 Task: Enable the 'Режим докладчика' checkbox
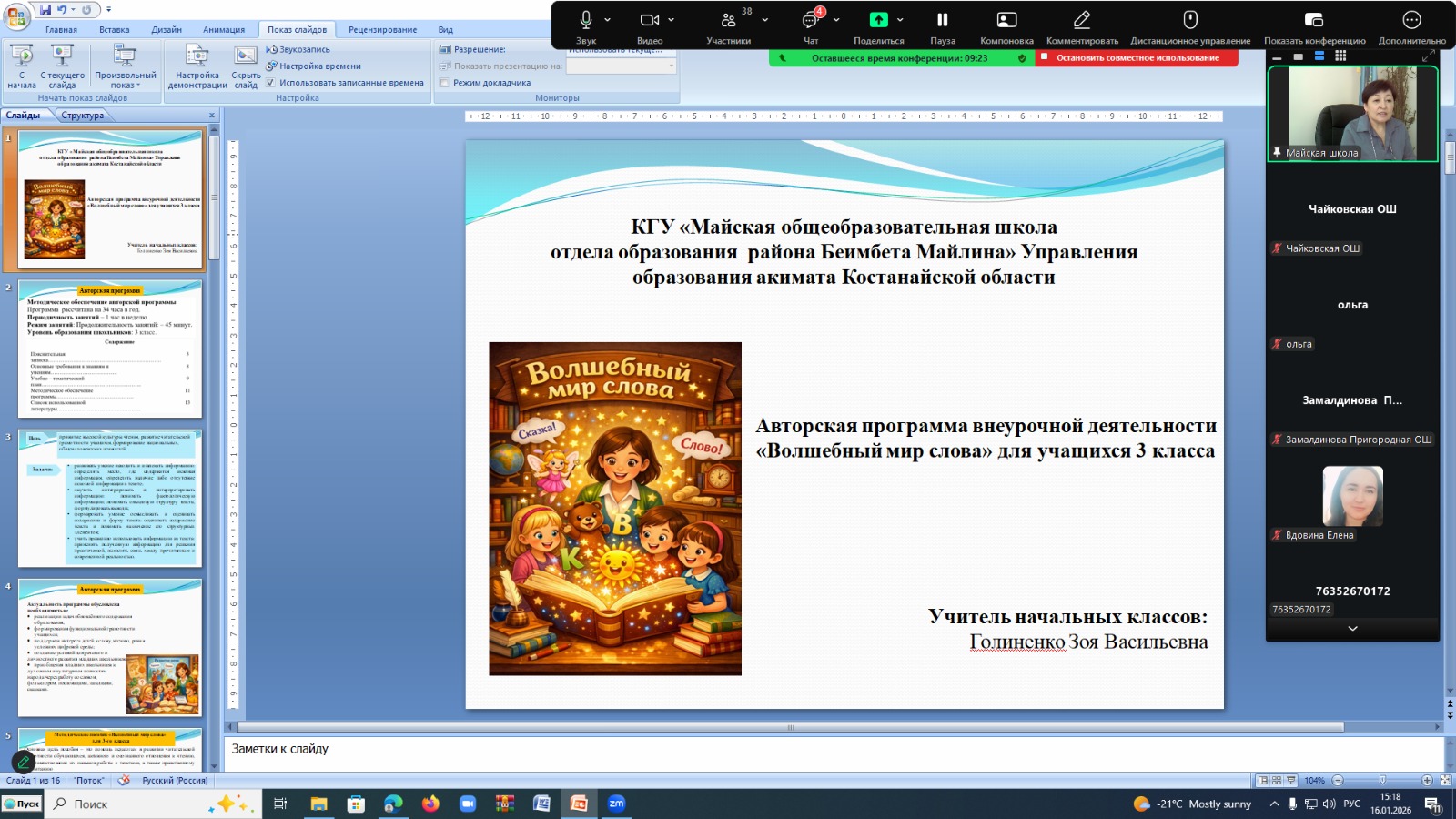pyautogui.click(x=445, y=83)
